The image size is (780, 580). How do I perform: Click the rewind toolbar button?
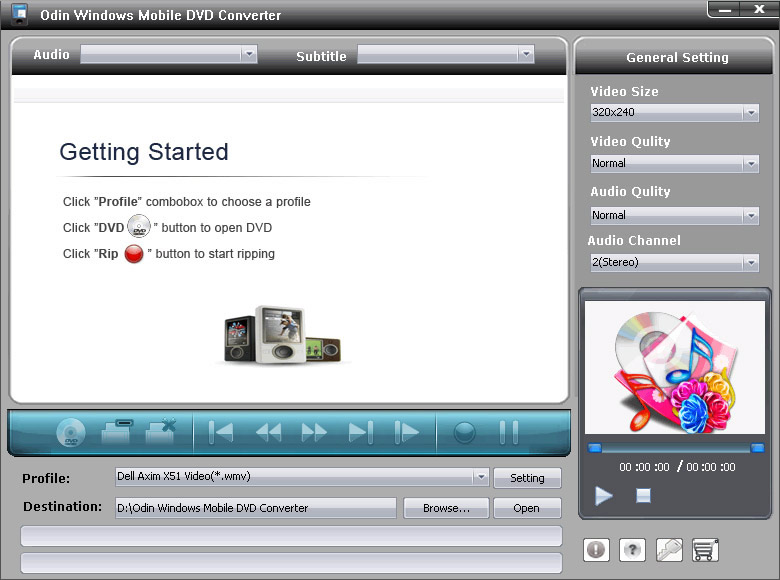[269, 432]
